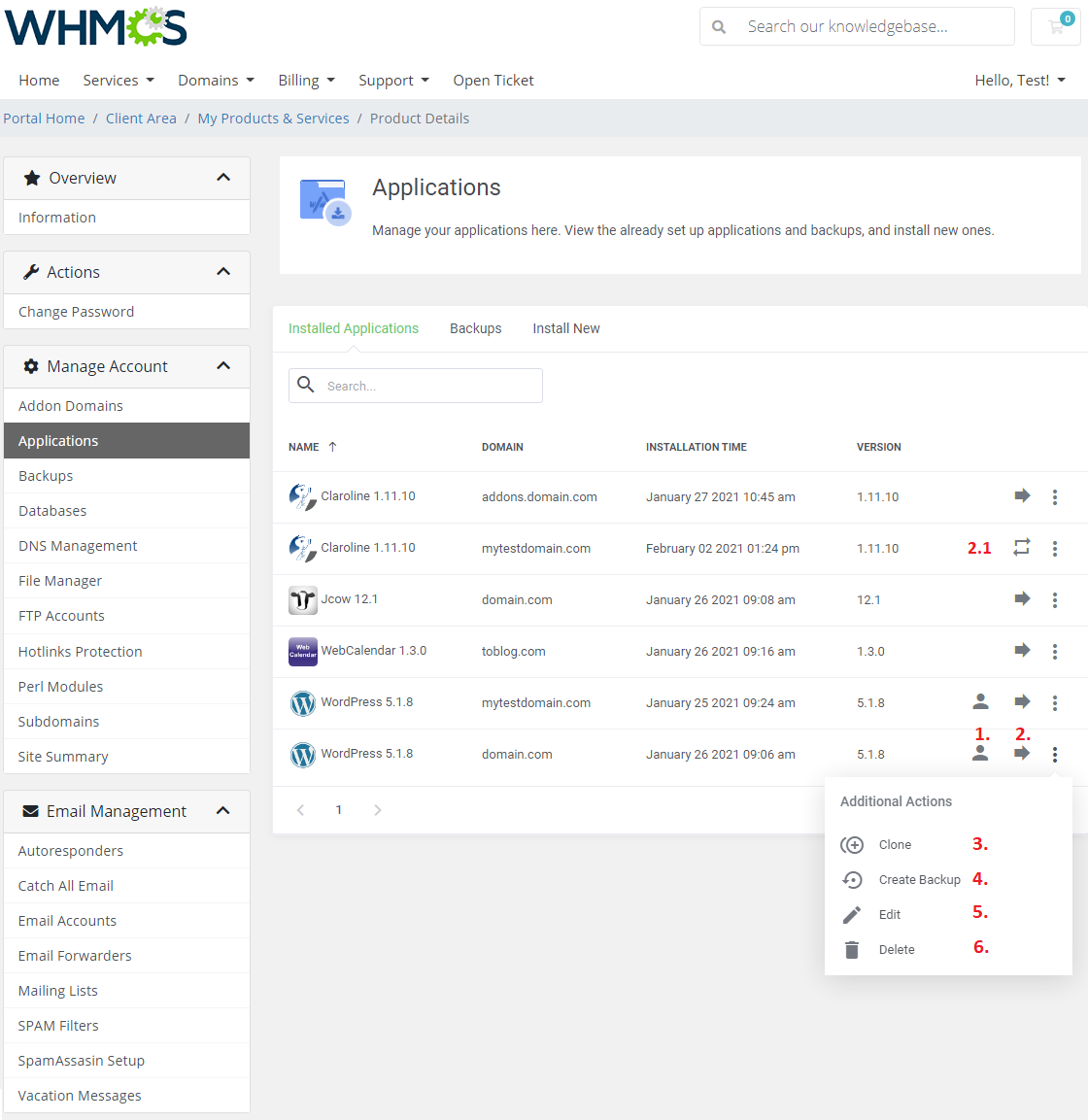Click Open Ticket in navigation
Viewport: 1088px width, 1120px height.
pyautogui.click(x=493, y=80)
